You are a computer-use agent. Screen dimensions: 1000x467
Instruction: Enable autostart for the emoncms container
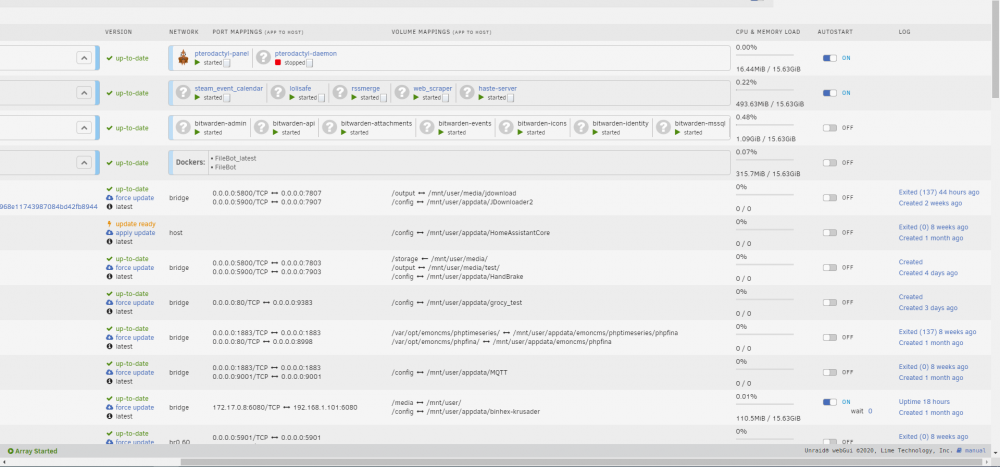pos(830,337)
